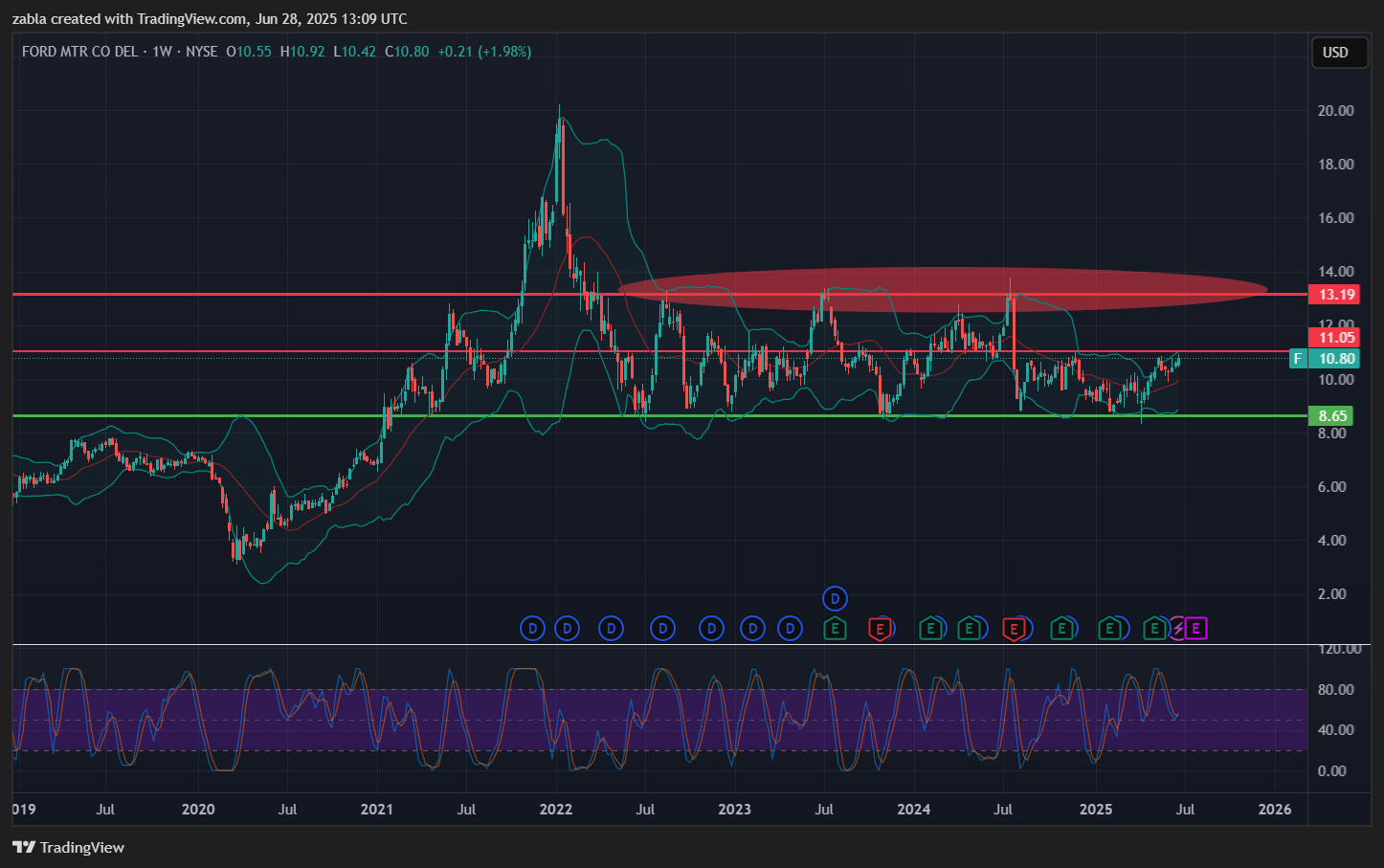Click the NYSE exchange text in legend
The height and width of the screenshot is (868, 1384).
click(201, 52)
